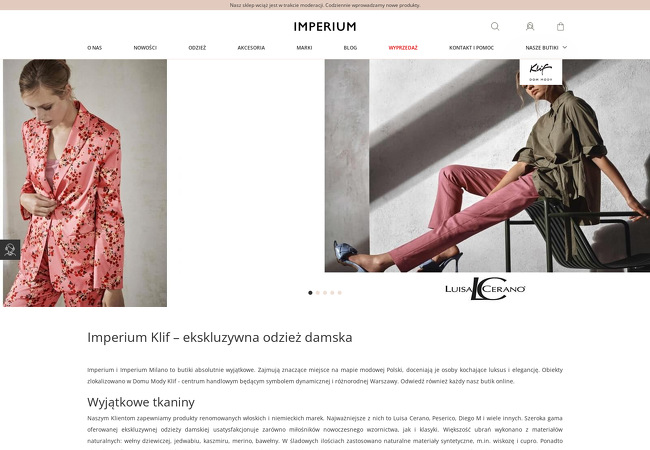Go to the IMPERIUM home logo

[x=325, y=27]
